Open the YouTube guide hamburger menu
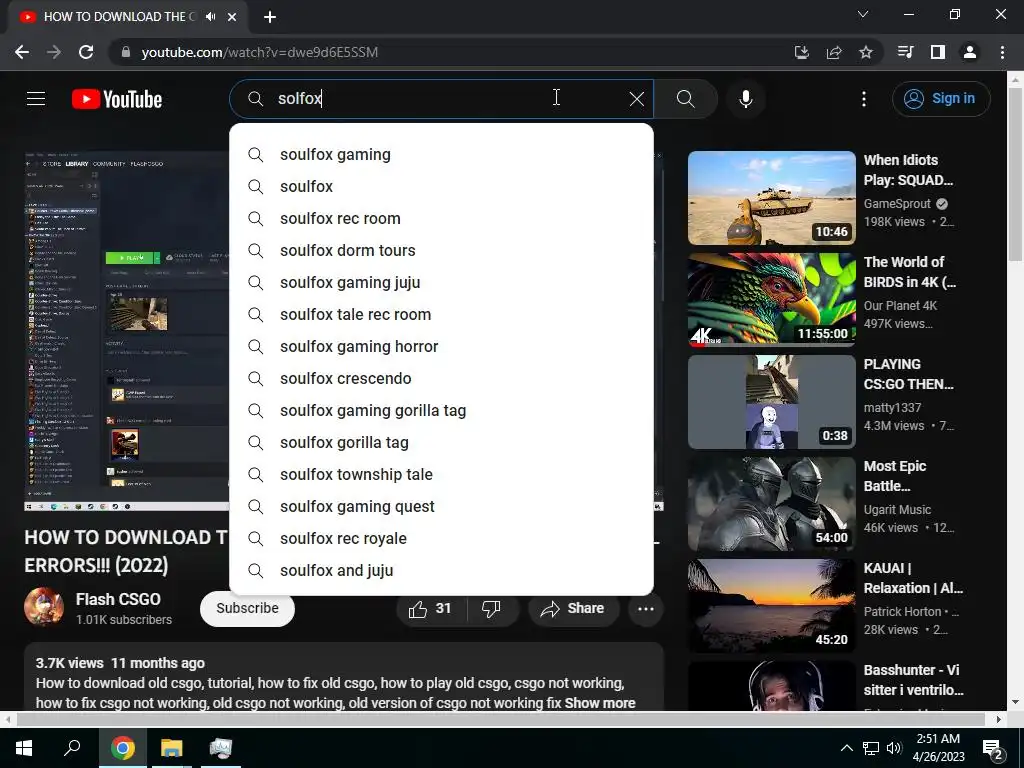This screenshot has width=1024, height=768. point(36,99)
